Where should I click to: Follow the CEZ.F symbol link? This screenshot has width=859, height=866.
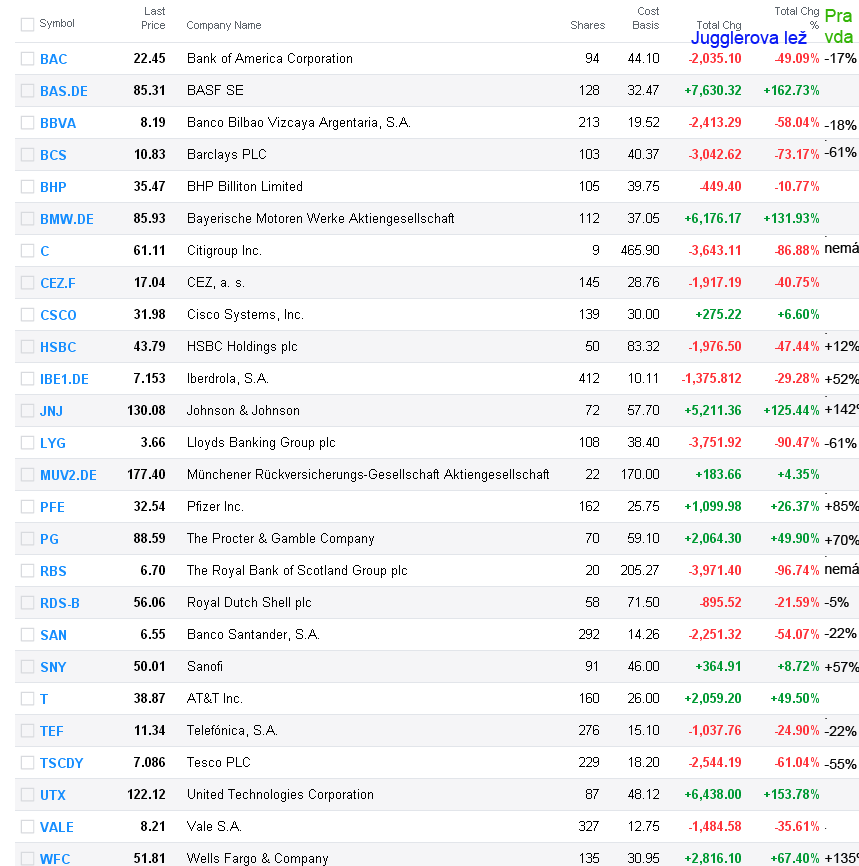(x=57, y=283)
